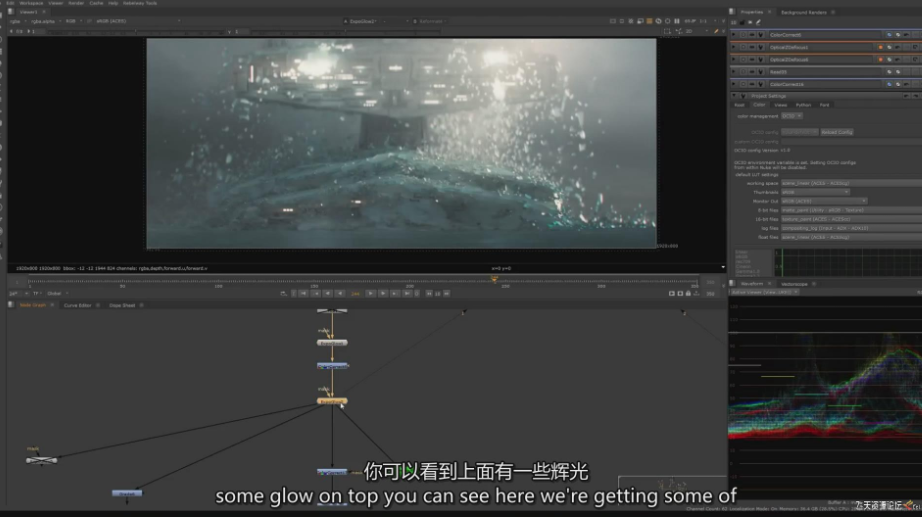Select the Viewer1 tab
The height and width of the screenshot is (517, 922).
coord(28,12)
